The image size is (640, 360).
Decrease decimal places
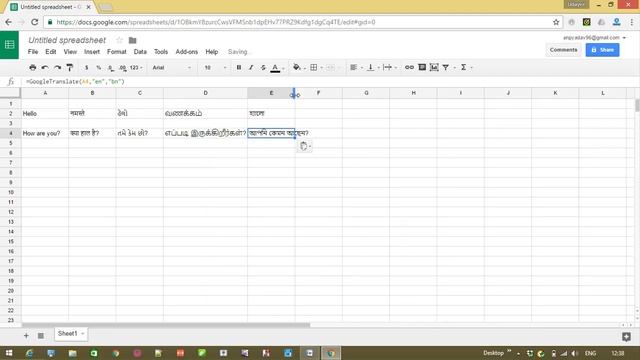(111, 68)
